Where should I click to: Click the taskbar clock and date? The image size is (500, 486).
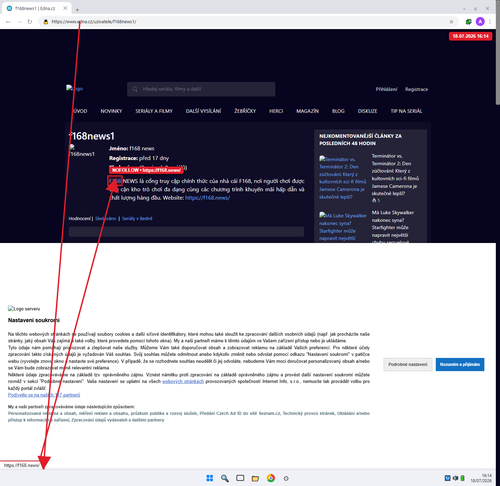481,478
